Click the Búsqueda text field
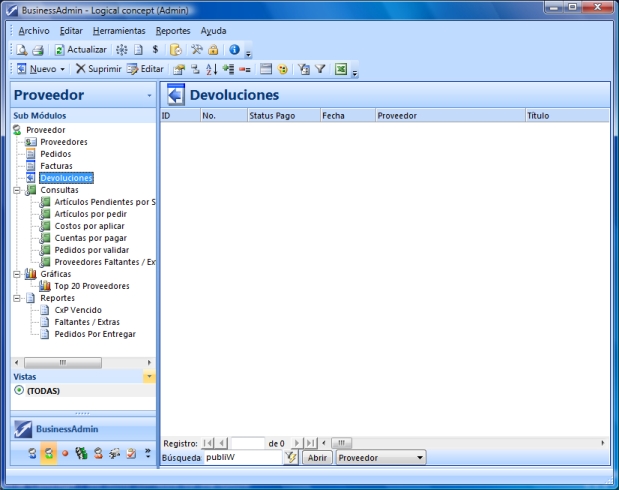Screen dimensions: 619x490 (x=242, y=457)
